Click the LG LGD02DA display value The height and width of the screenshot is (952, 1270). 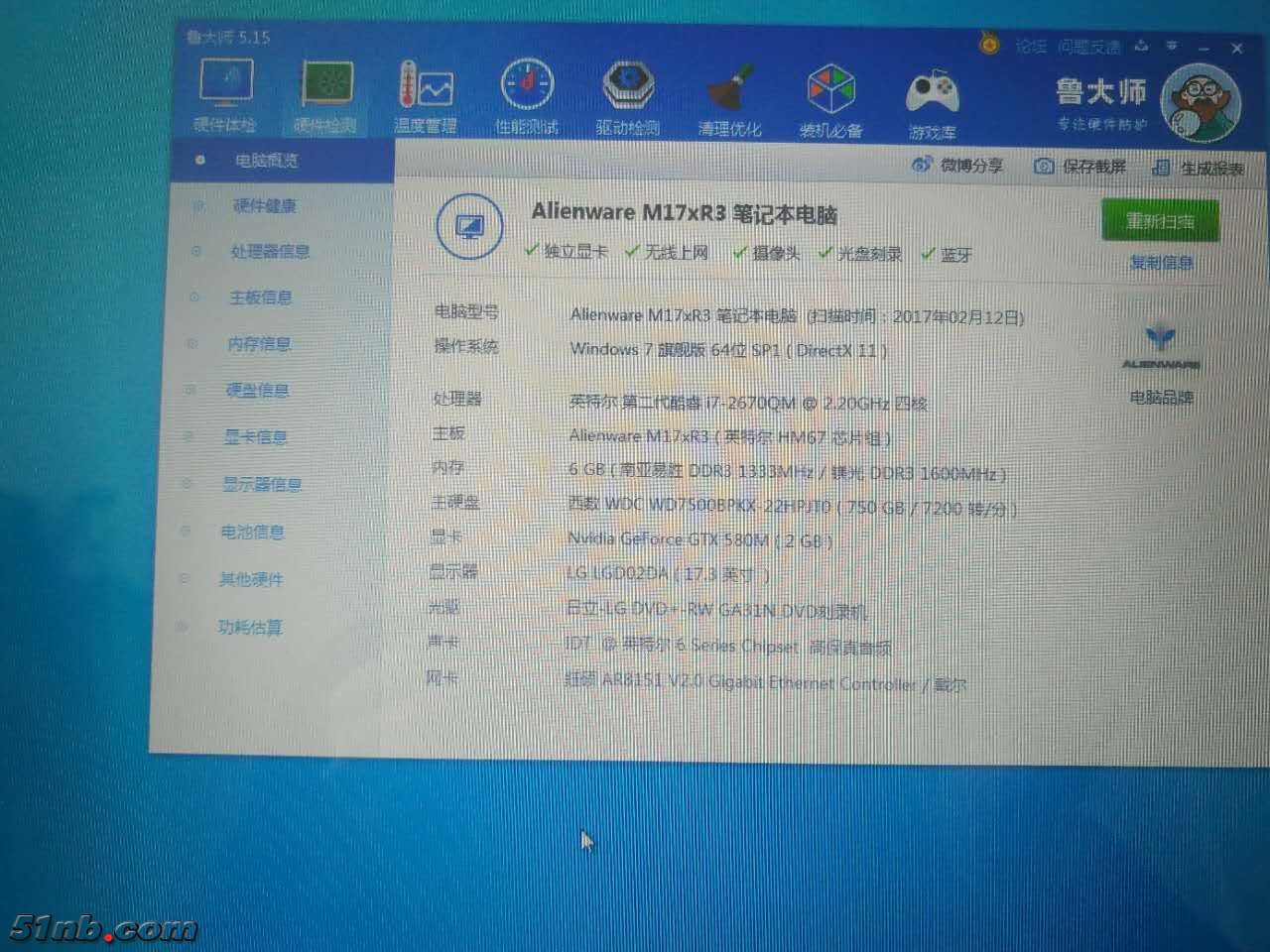[x=669, y=575]
